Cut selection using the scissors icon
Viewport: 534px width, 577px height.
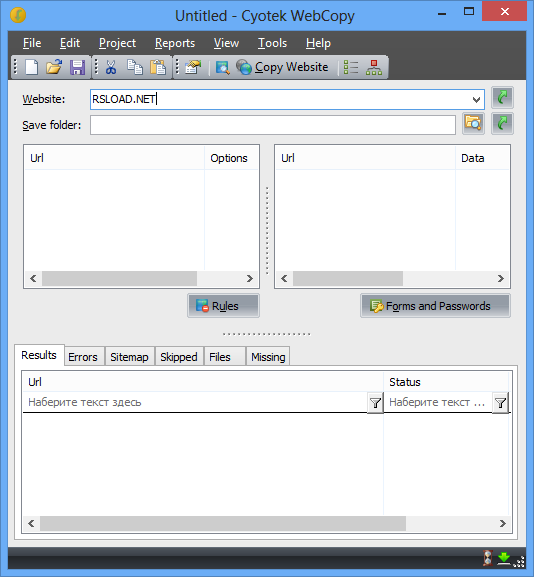click(x=111, y=67)
